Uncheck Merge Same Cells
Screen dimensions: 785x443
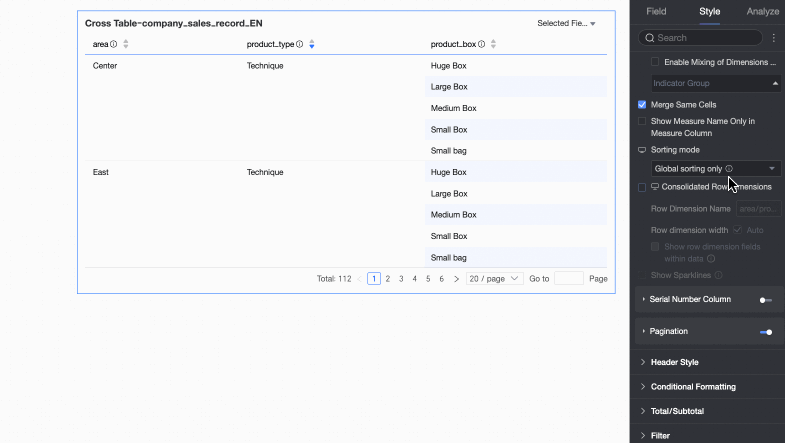click(642, 105)
